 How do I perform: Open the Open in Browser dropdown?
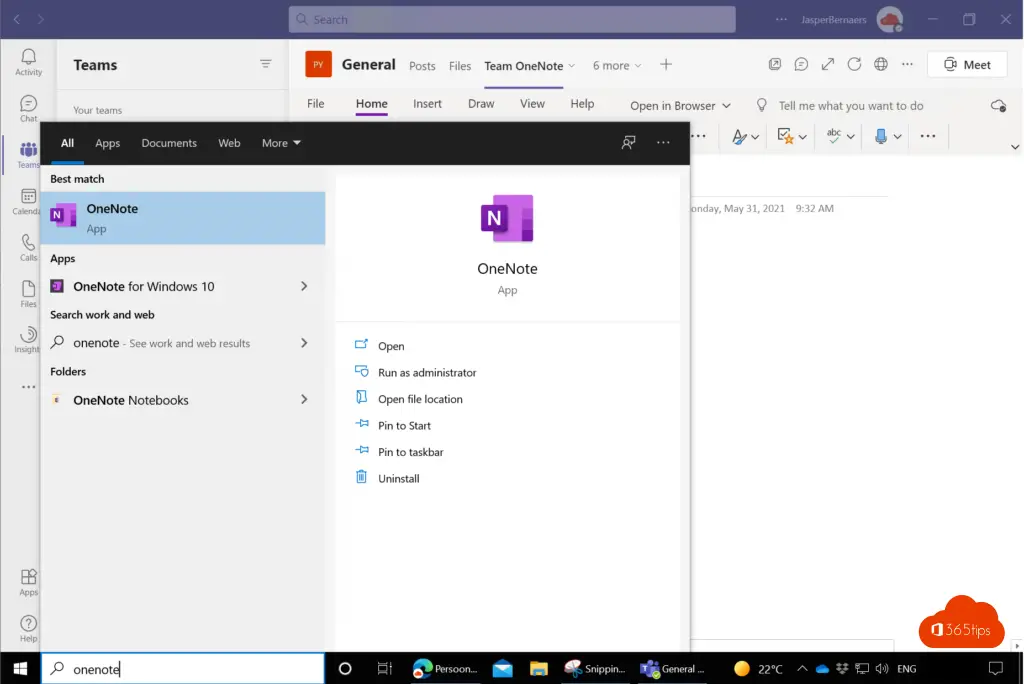pos(680,105)
